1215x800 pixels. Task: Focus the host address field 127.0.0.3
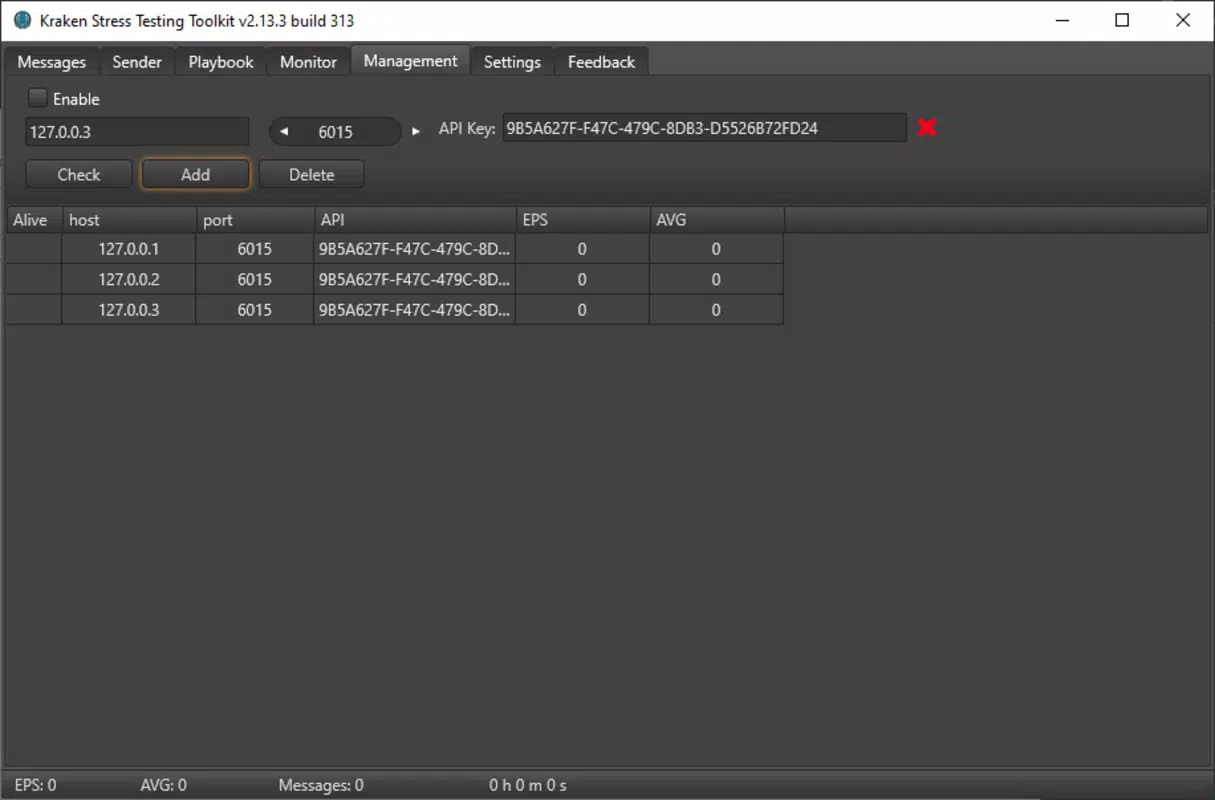tap(137, 131)
